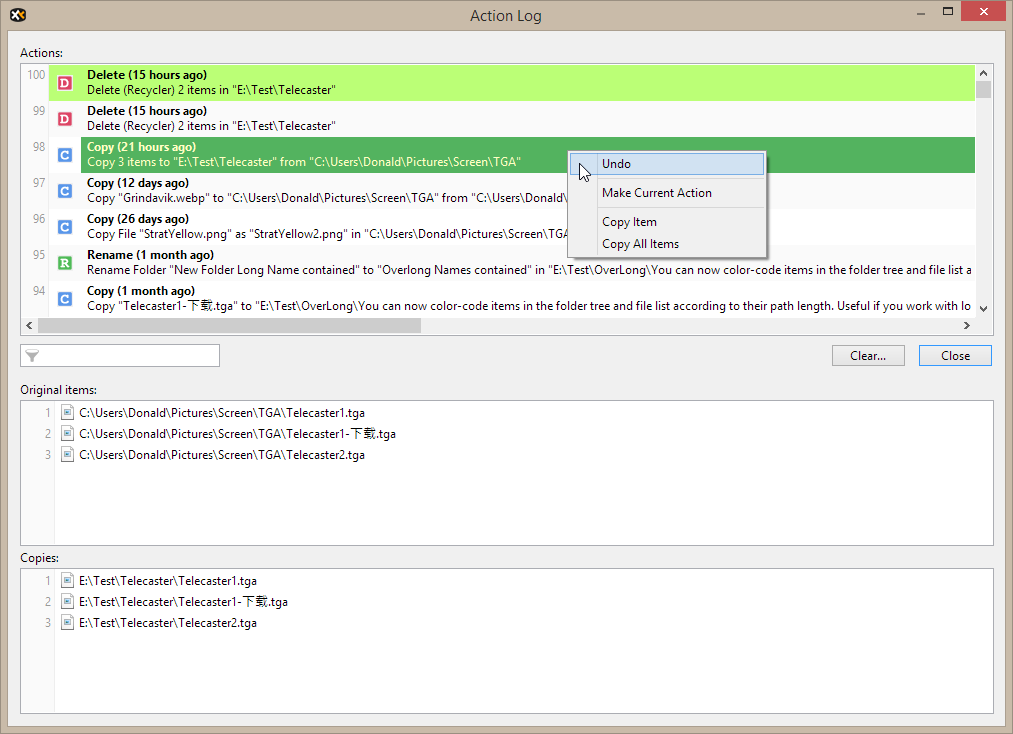Click the blue Copy icon on action 96
This screenshot has width=1013, height=734.
pos(65,227)
